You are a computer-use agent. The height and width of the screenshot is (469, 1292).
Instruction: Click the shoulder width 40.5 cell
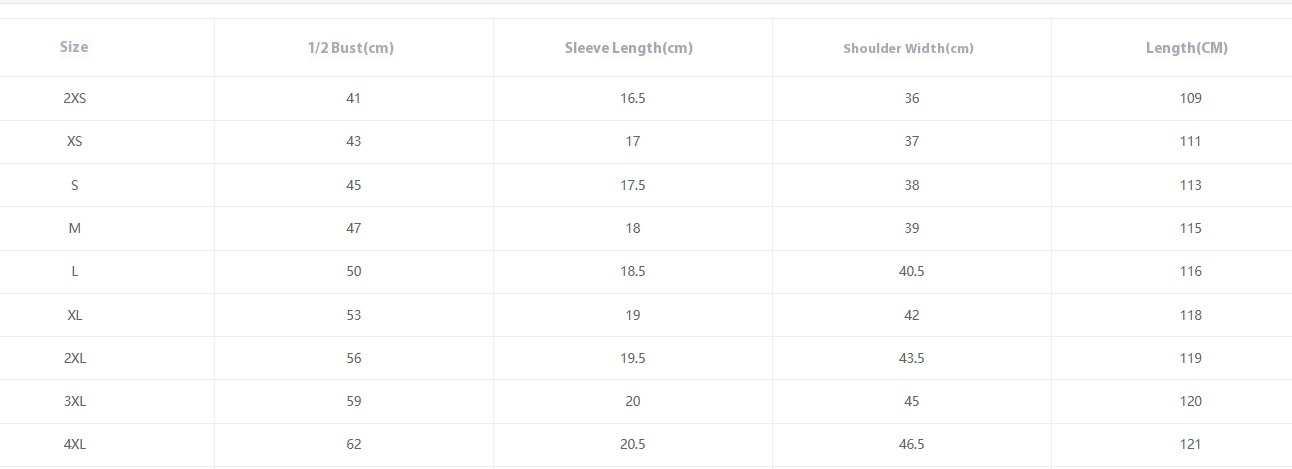(911, 271)
